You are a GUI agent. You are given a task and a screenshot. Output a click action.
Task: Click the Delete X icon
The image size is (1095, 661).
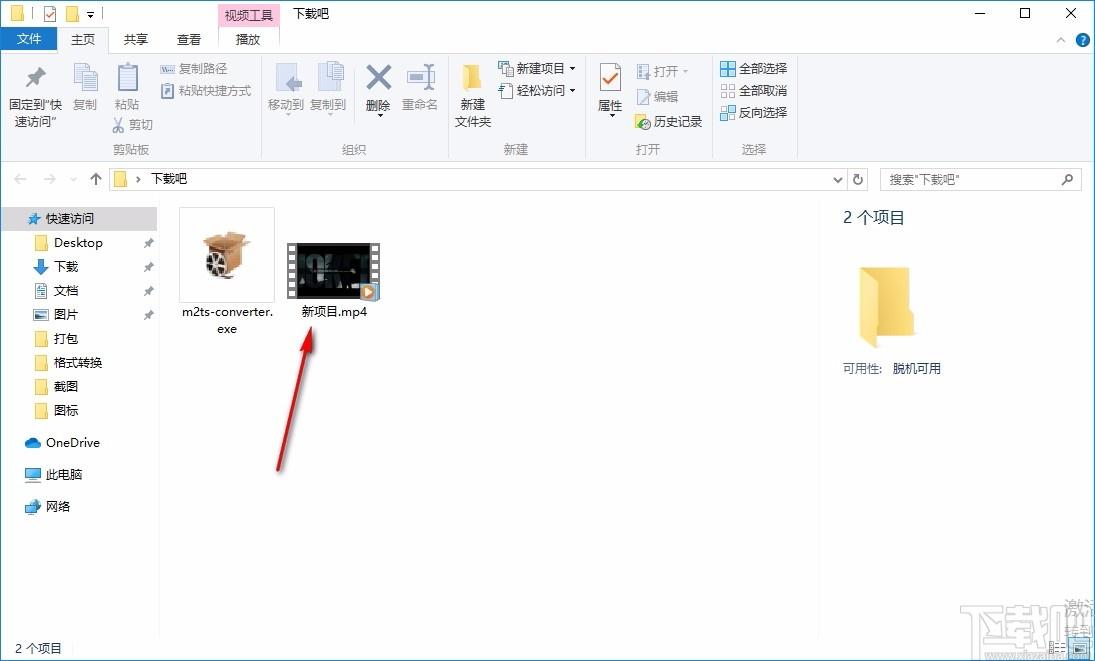pos(379,78)
